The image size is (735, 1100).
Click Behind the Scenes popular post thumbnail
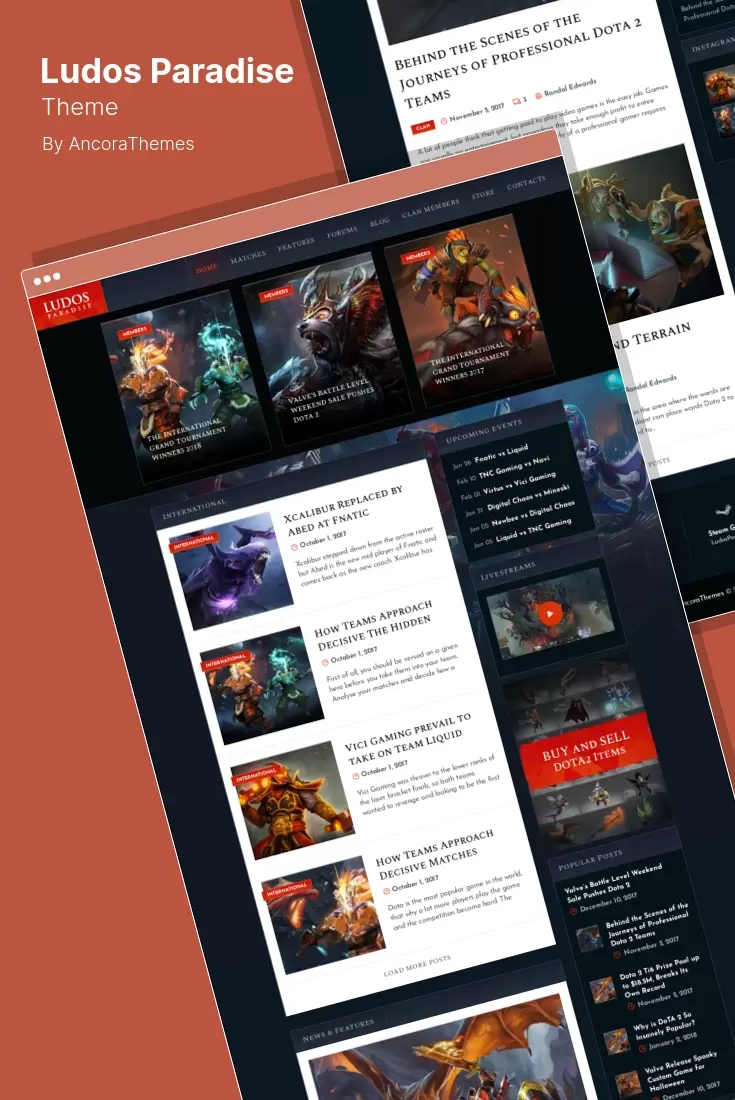(x=589, y=938)
